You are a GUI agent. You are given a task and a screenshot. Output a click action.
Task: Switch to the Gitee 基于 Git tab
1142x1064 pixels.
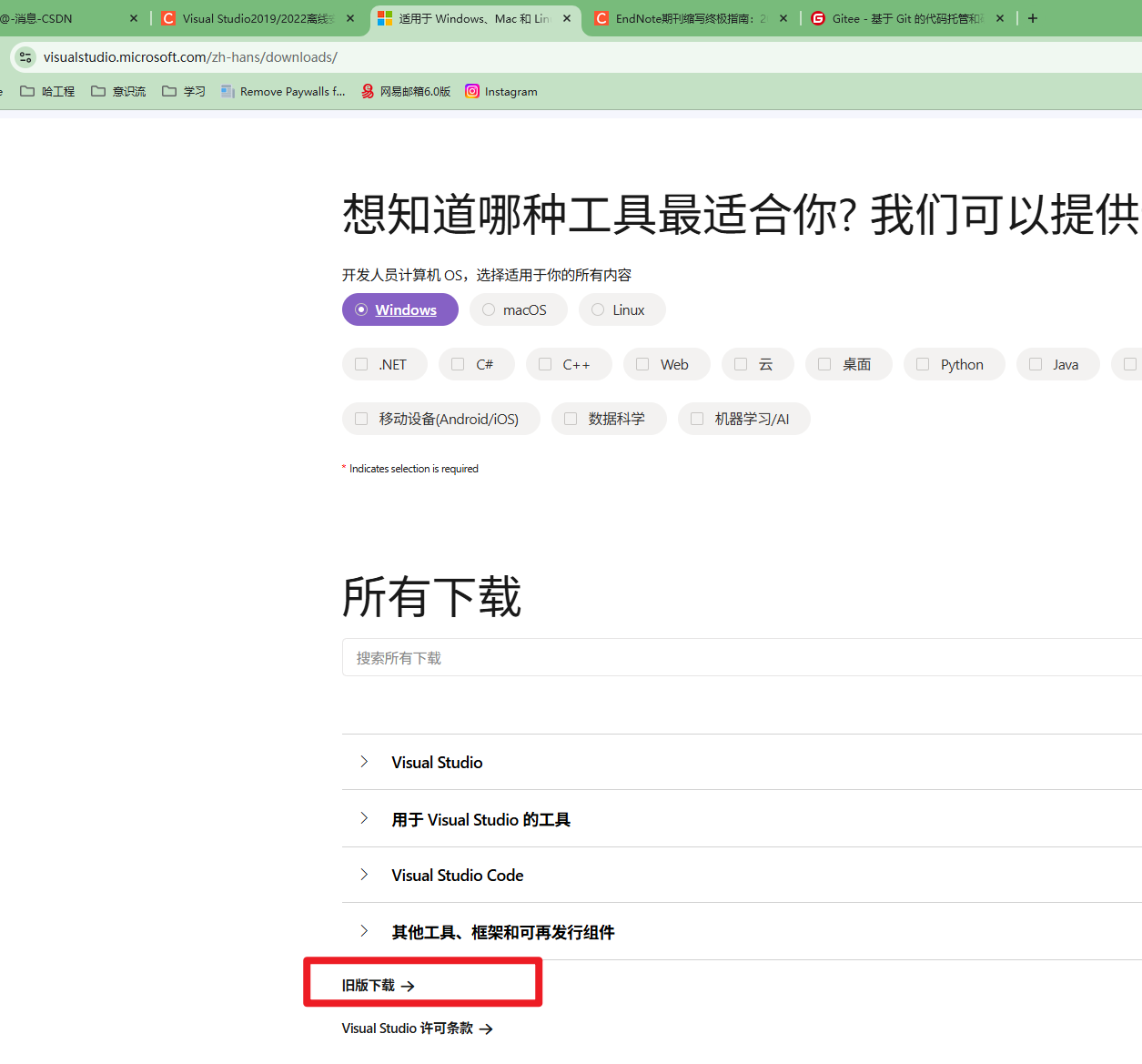point(908,18)
